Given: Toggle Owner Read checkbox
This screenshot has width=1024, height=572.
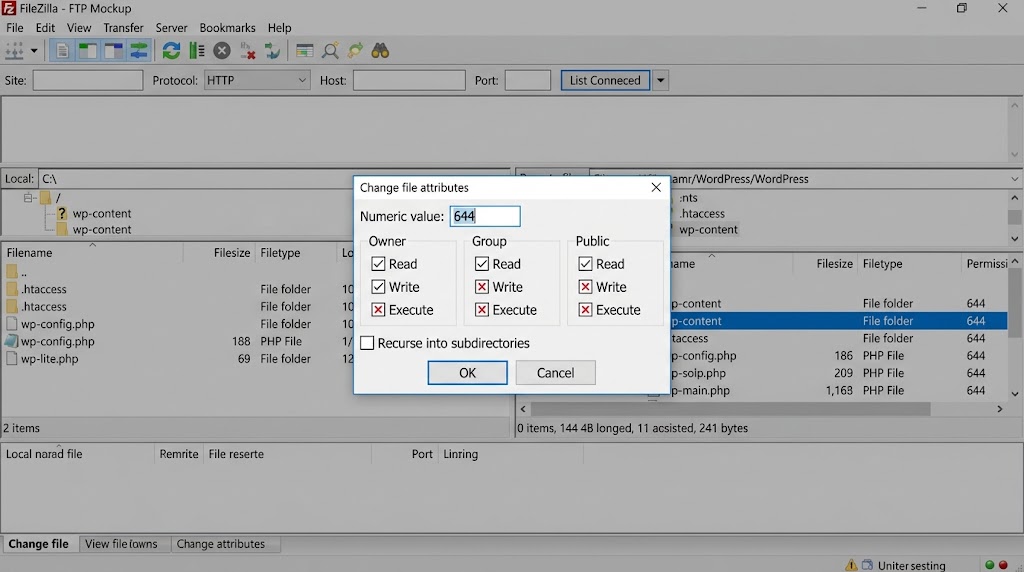Looking at the screenshot, I should pos(378,264).
